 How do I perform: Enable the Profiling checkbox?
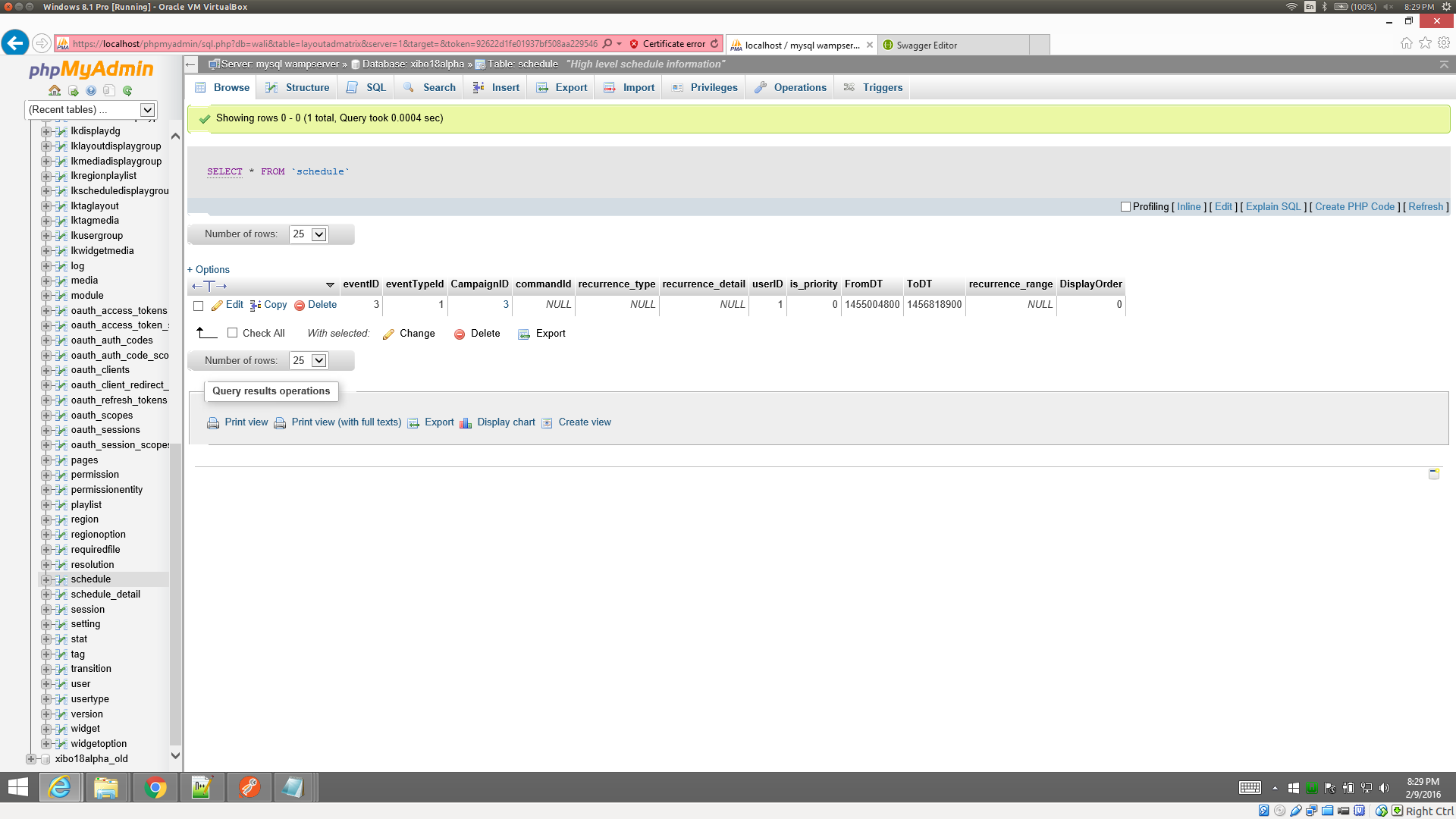pyautogui.click(x=1125, y=207)
